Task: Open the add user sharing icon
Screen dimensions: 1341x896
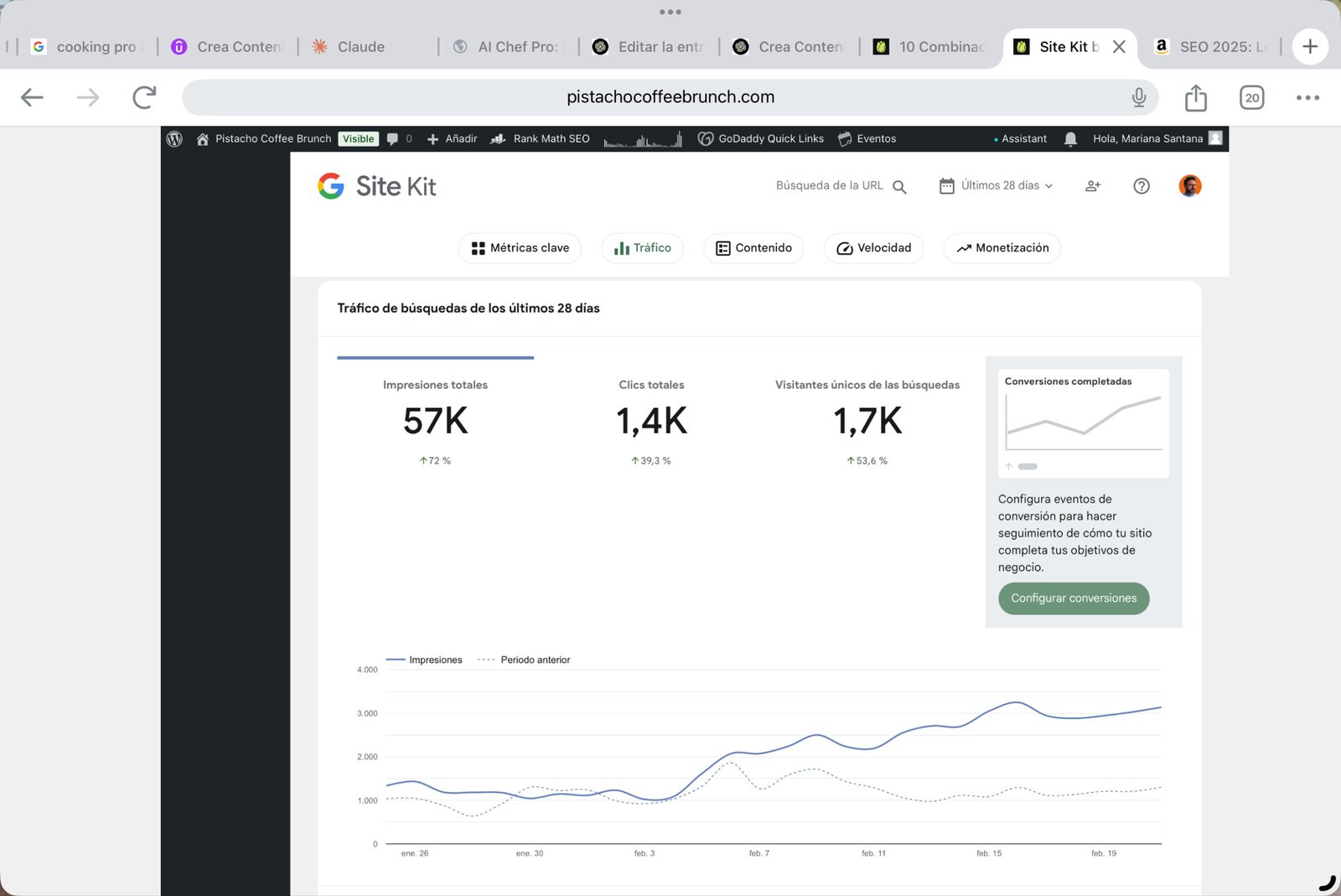Action: pos(1093,186)
